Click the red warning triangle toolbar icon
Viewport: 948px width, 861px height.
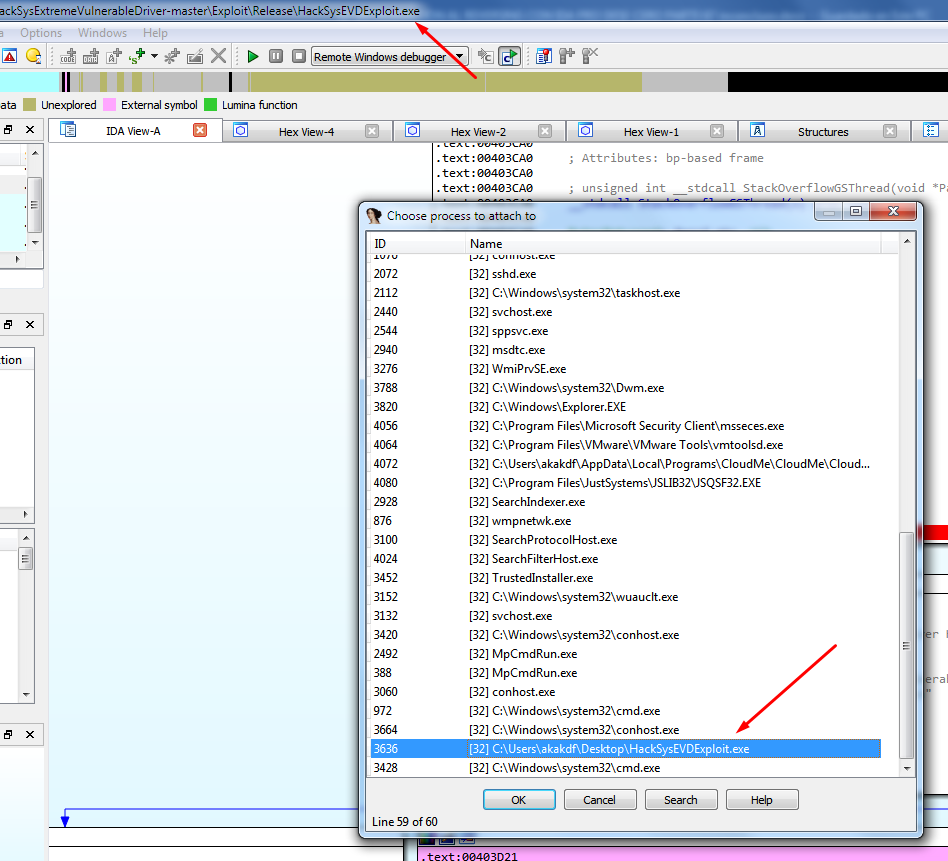point(9,57)
